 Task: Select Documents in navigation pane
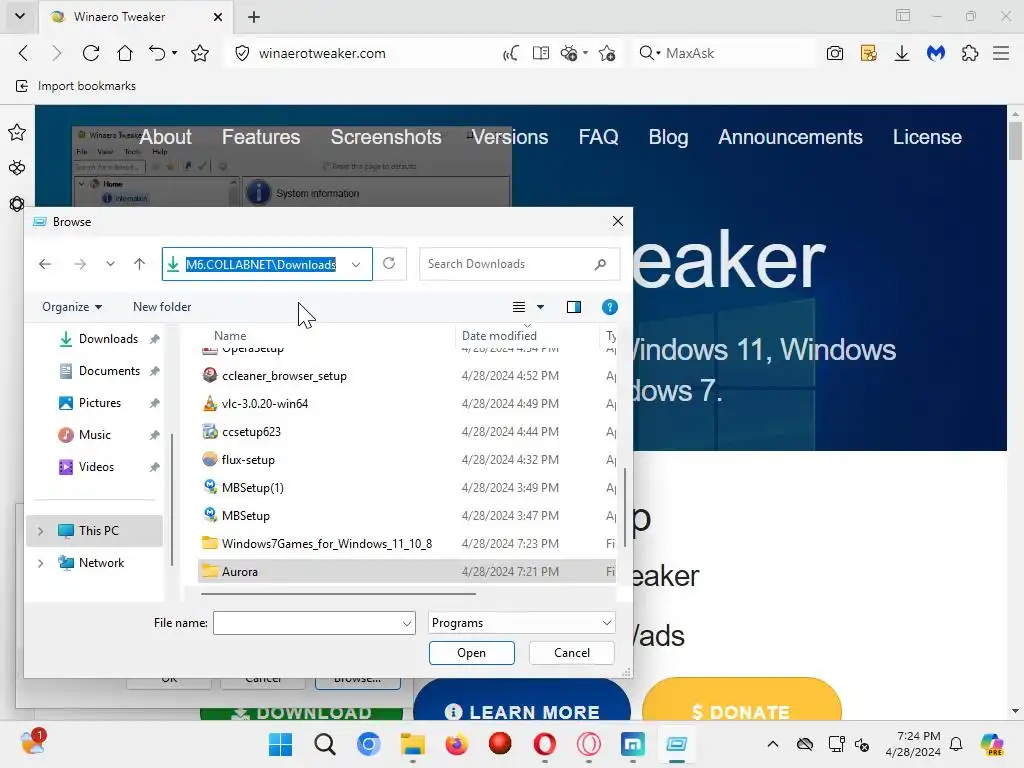pyautogui.click(x=109, y=371)
